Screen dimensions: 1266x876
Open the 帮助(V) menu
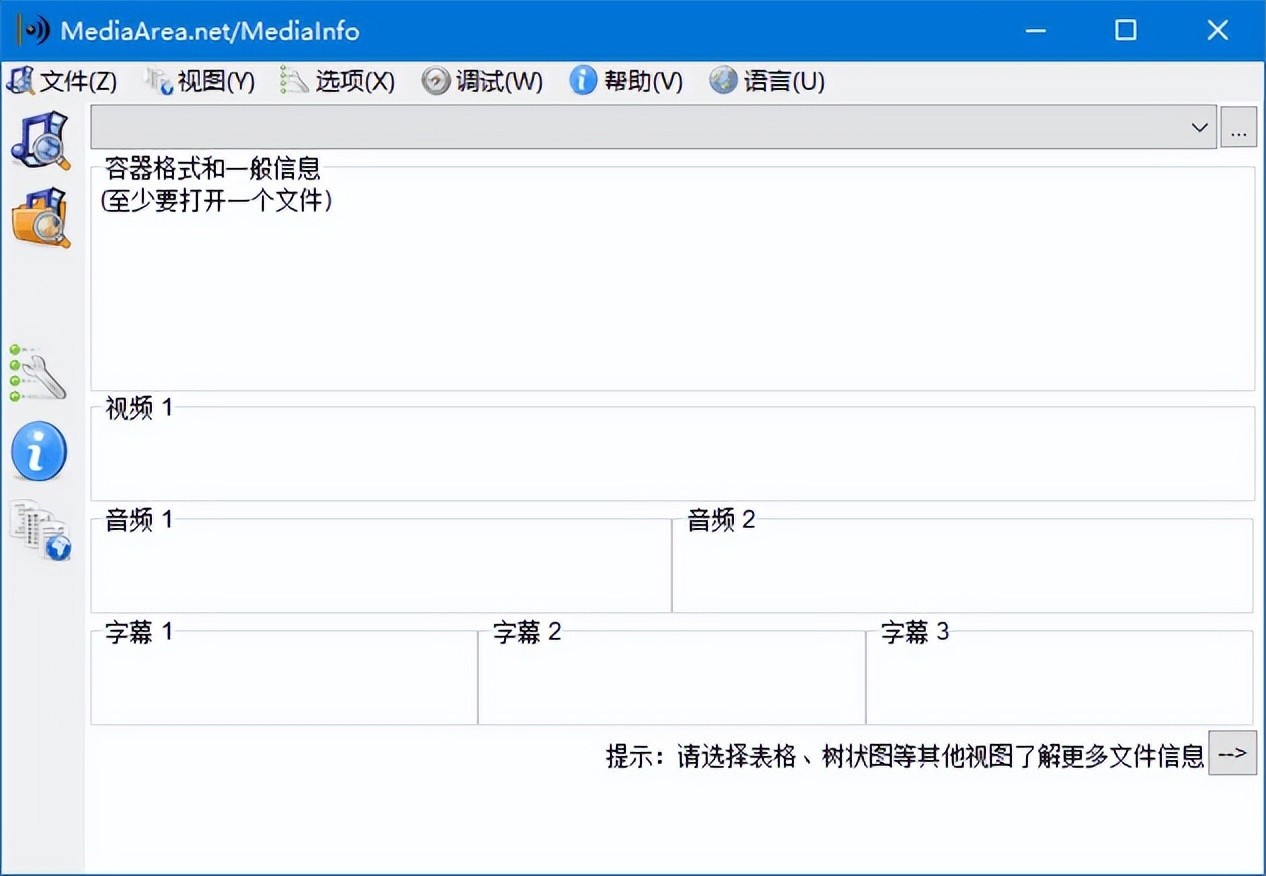[x=627, y=81]
